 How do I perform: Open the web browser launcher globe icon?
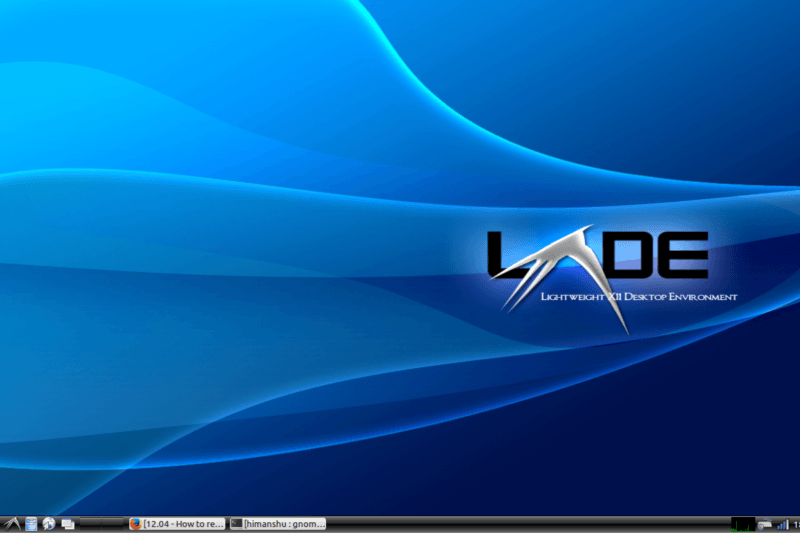[x=49, y=524]
